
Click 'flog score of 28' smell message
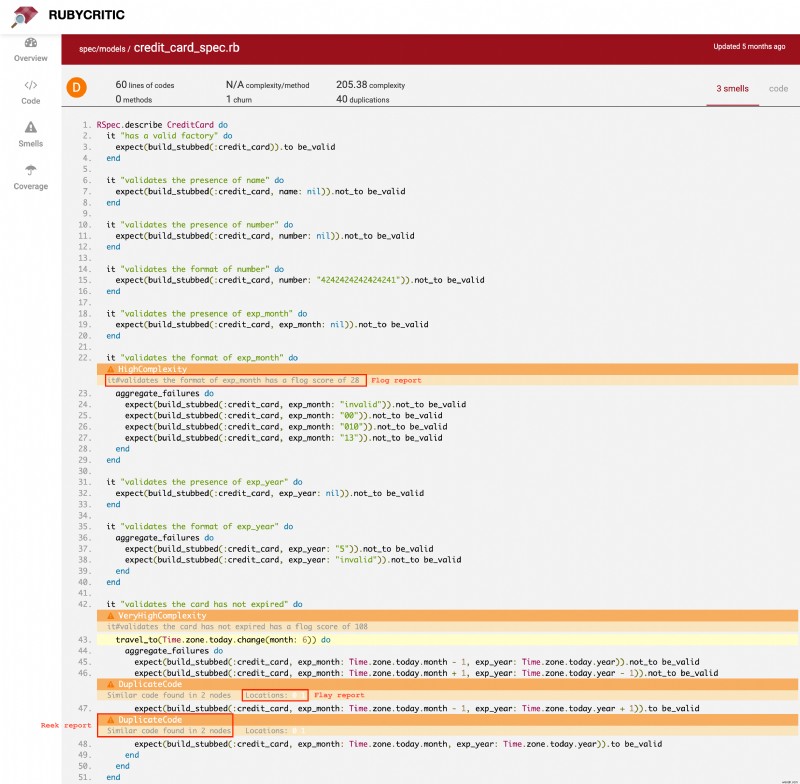tap(233, 380)
